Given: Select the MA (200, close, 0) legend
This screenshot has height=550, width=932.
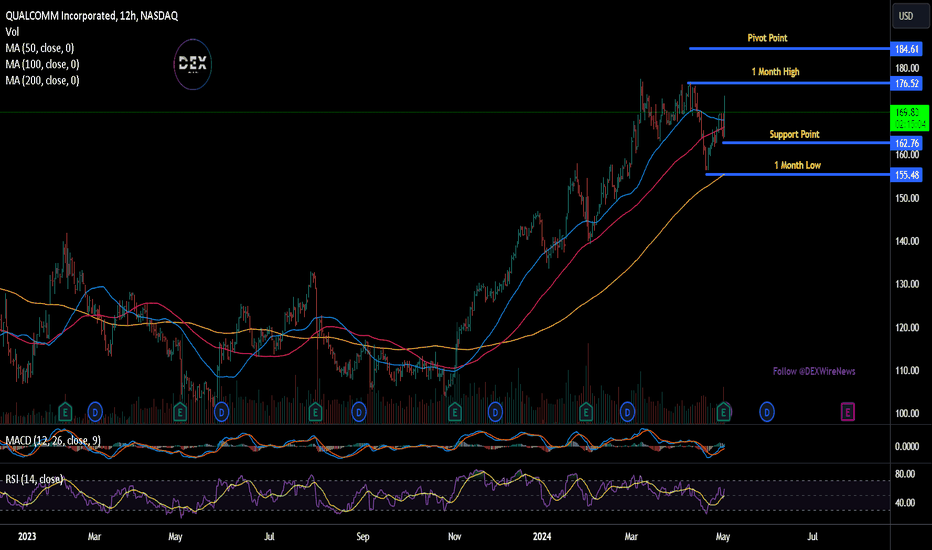Looking at the screenshot, I should tap(42, 80).
